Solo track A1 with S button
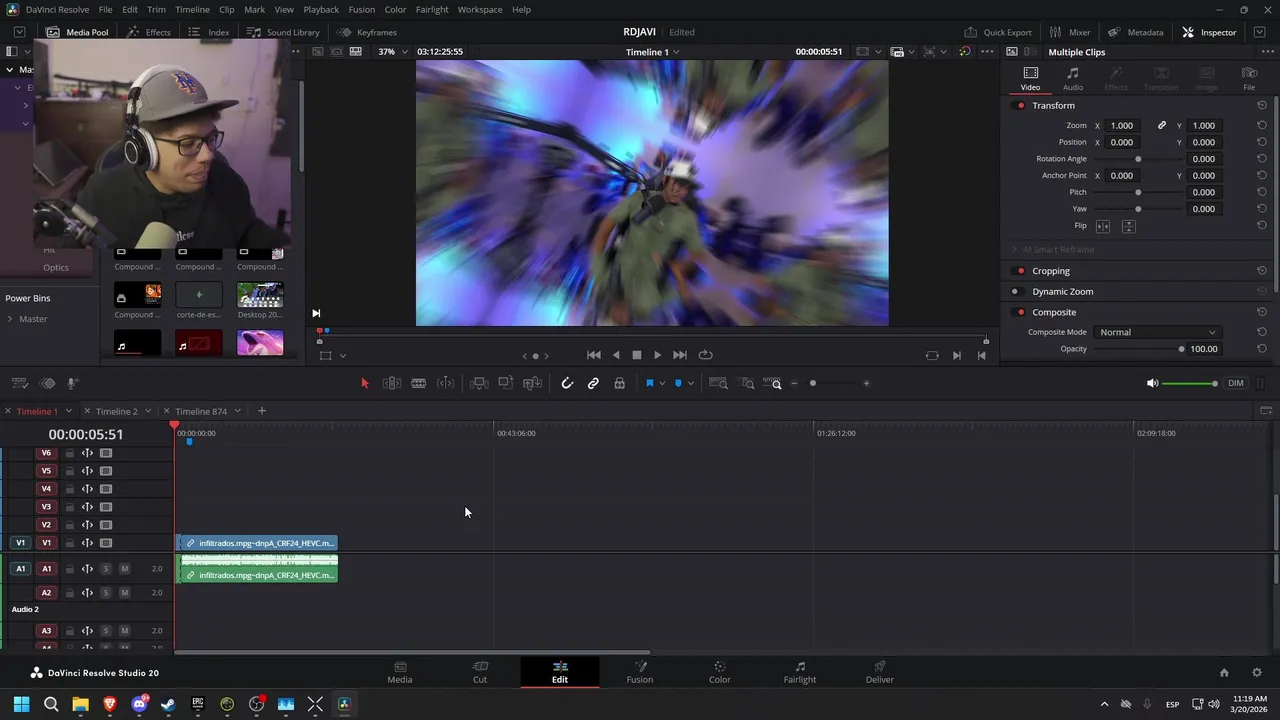 click(x=105, y=569)
